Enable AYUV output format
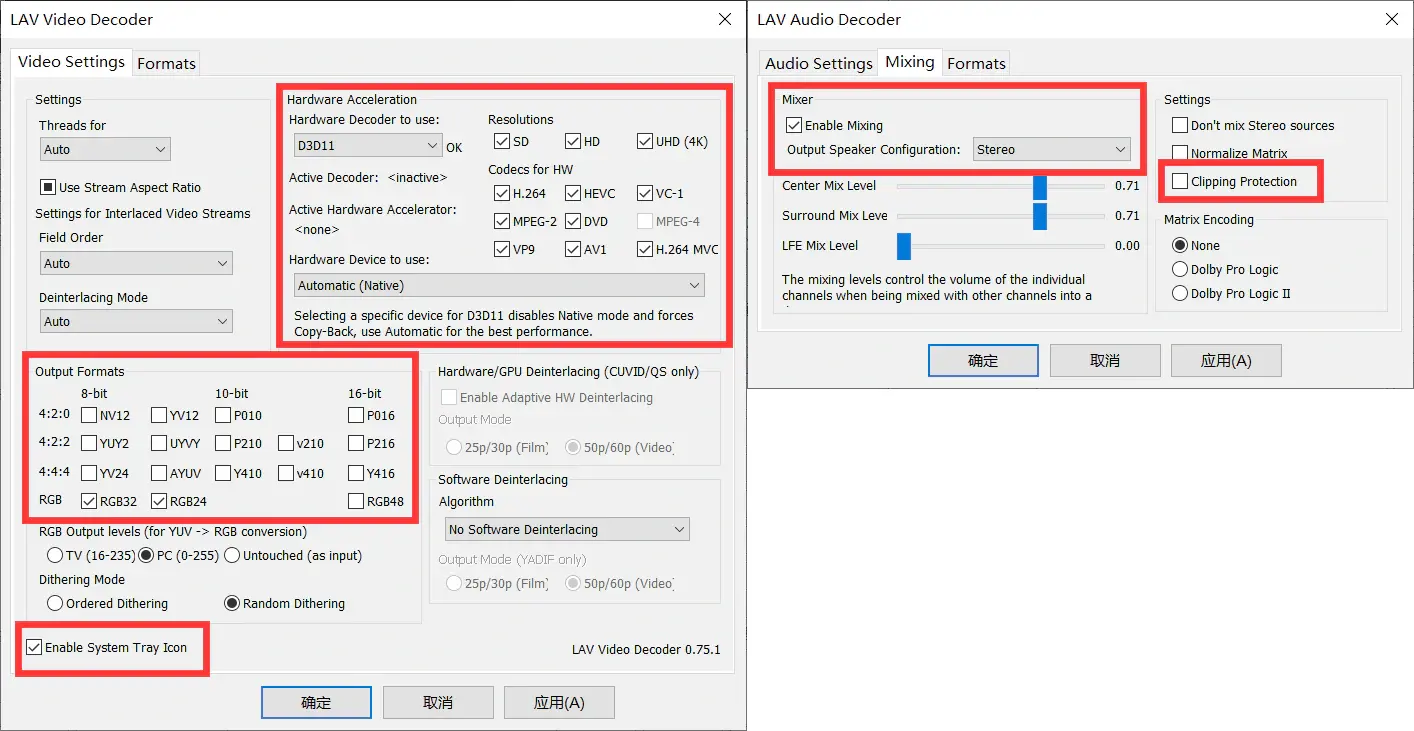 159,473
